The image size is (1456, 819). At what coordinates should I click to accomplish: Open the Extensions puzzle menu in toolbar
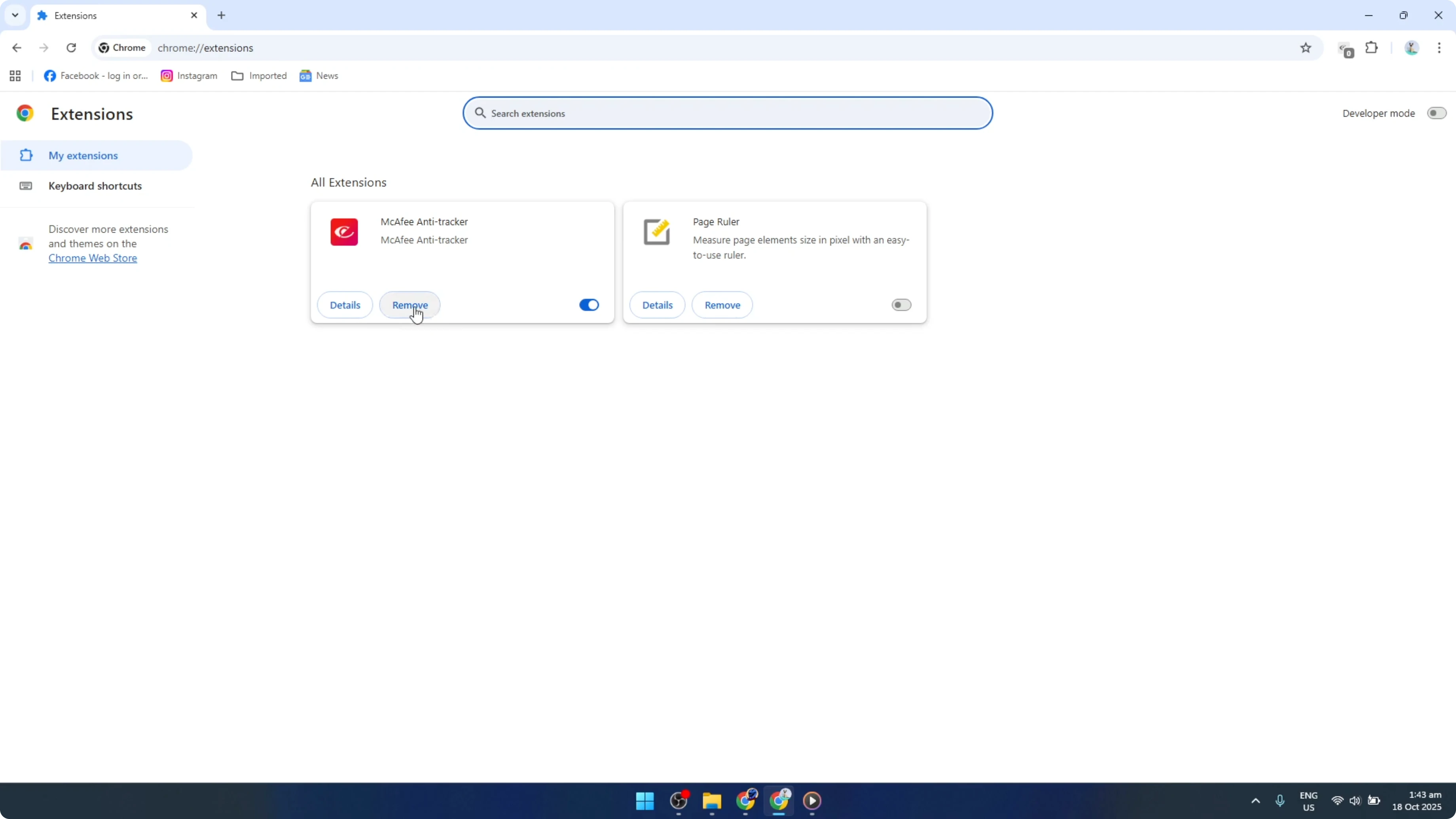pos(1372,47)
